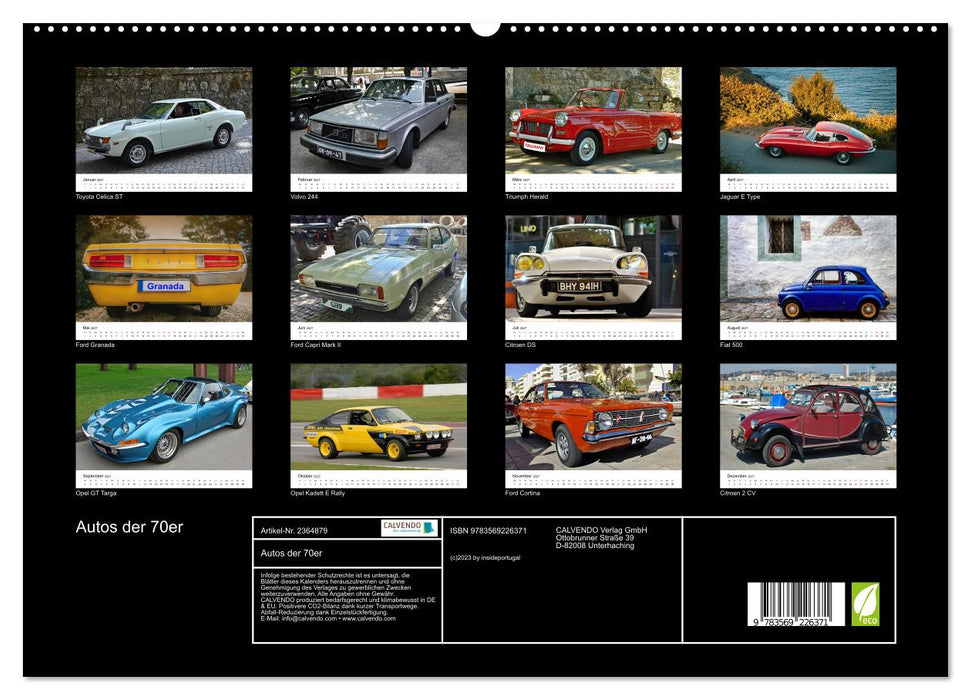Click the 'Citroen 2 CV' caption
The image size is (971, 700).
[x=738, y=494]
